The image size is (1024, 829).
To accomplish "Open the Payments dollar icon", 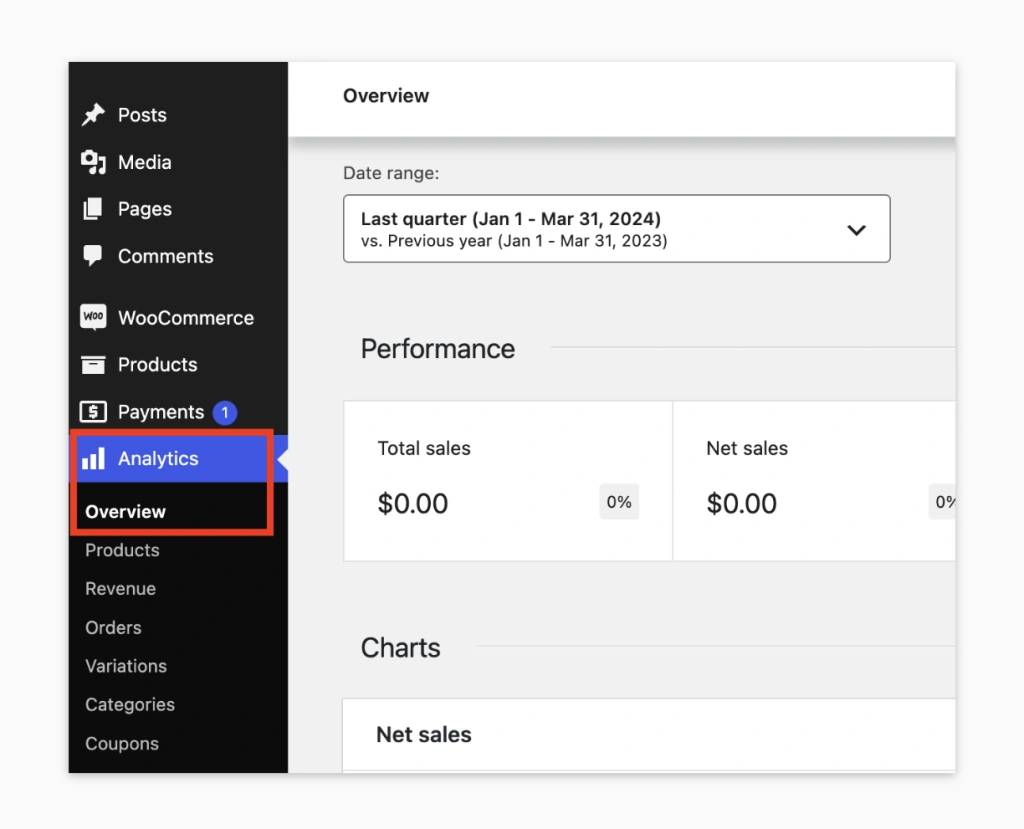I will coord(94,411).
